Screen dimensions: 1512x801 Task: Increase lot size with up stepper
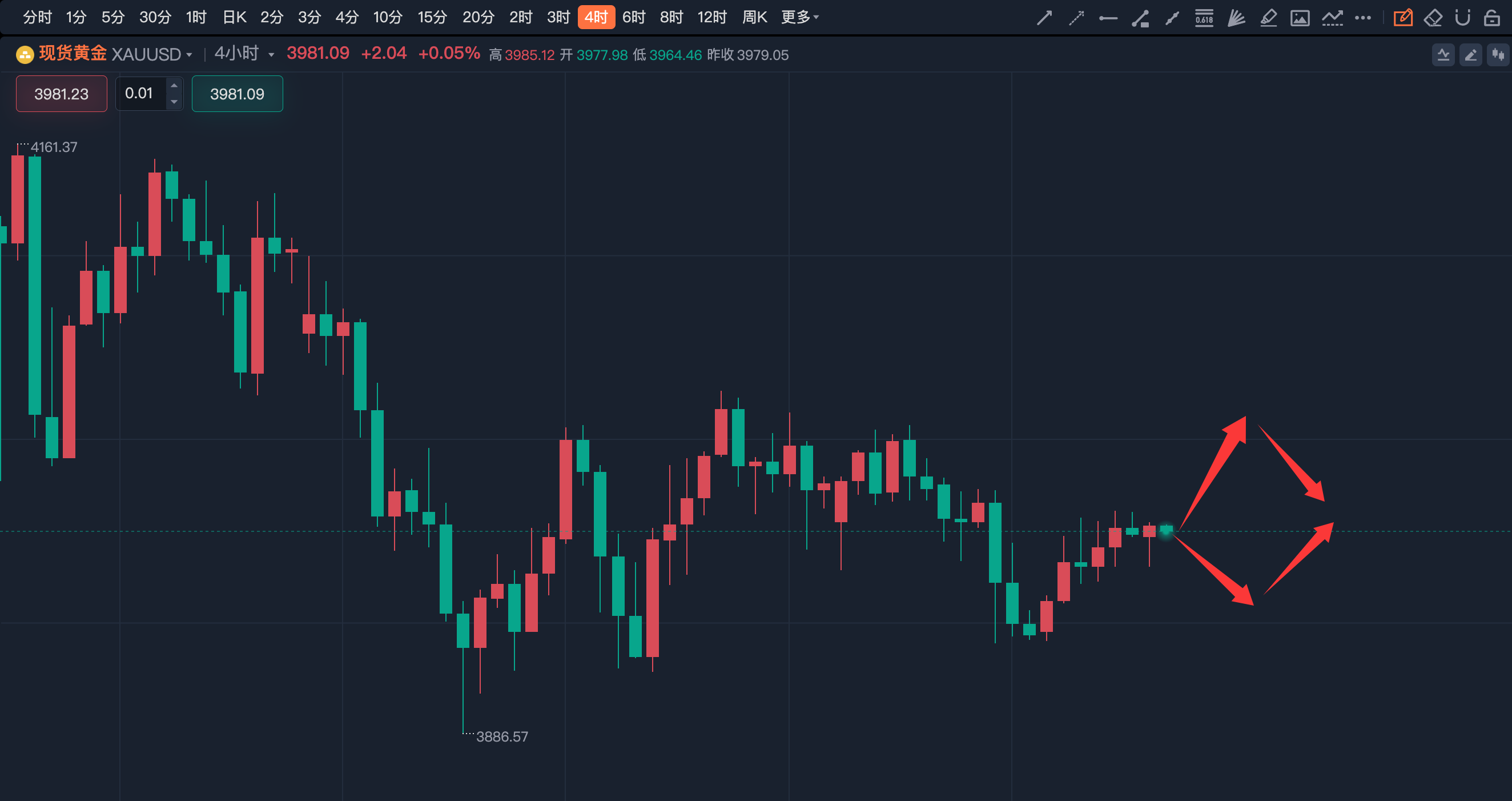pos(174,86)
